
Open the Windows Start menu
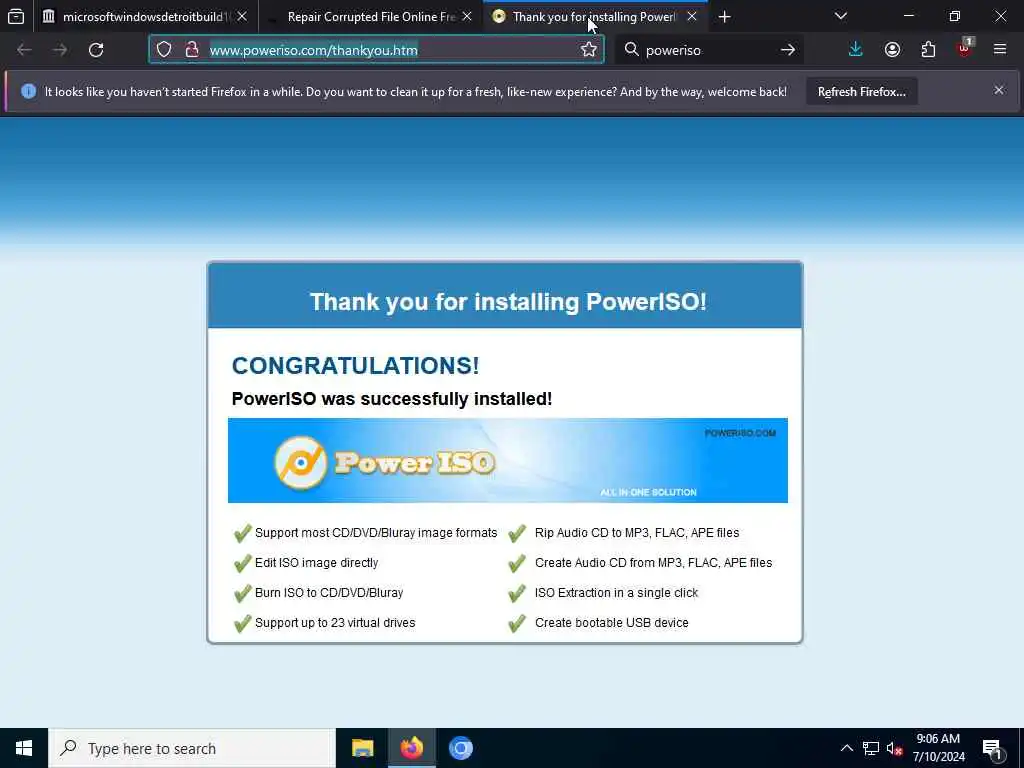[x=24, y=748]
